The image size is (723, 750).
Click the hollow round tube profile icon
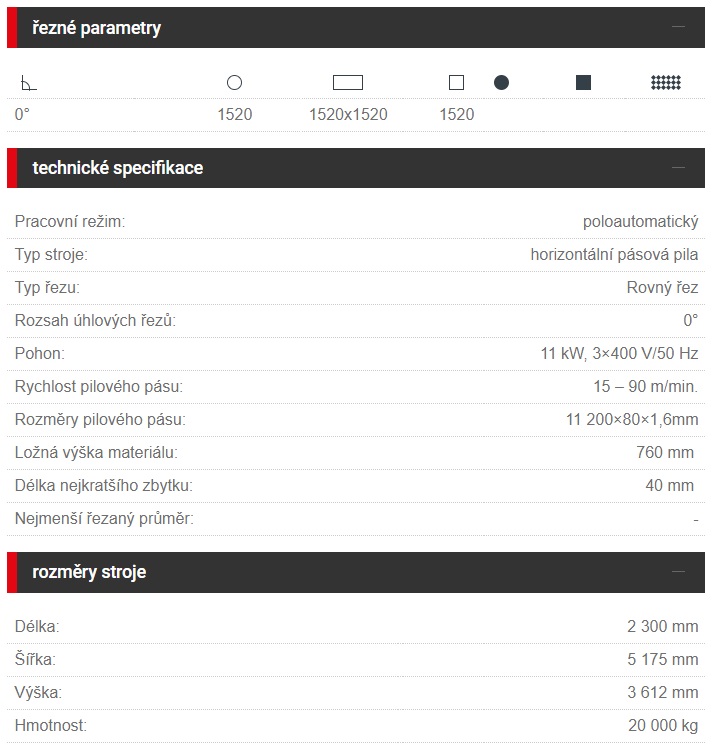pyautogui.click(x=234, y=83)
